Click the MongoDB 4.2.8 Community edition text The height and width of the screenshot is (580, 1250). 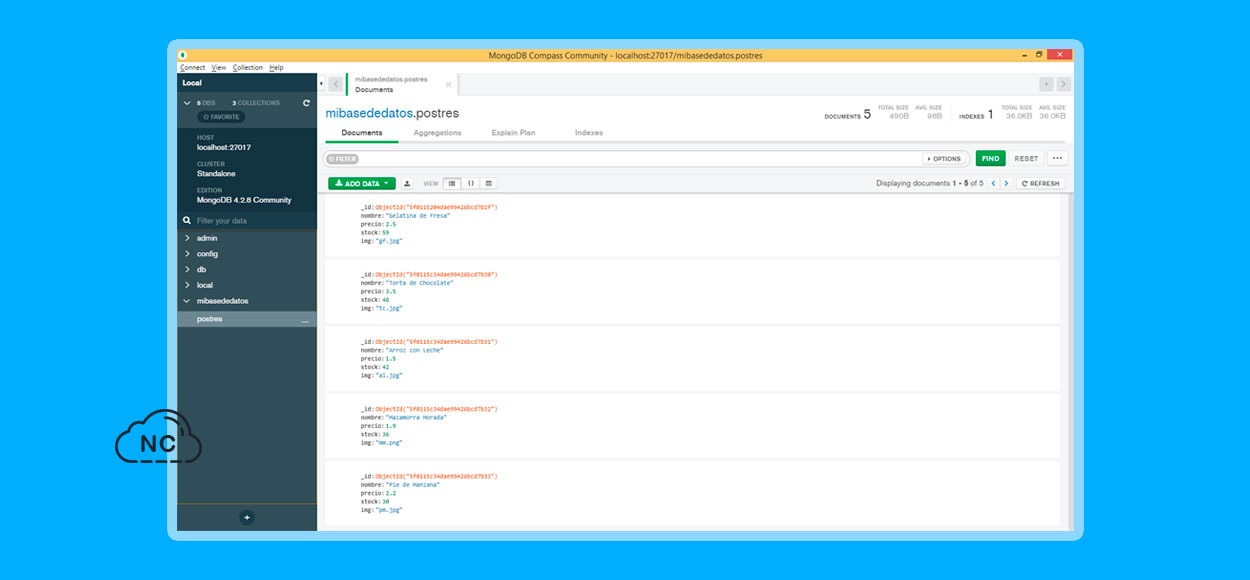click(x=244, y=200)
